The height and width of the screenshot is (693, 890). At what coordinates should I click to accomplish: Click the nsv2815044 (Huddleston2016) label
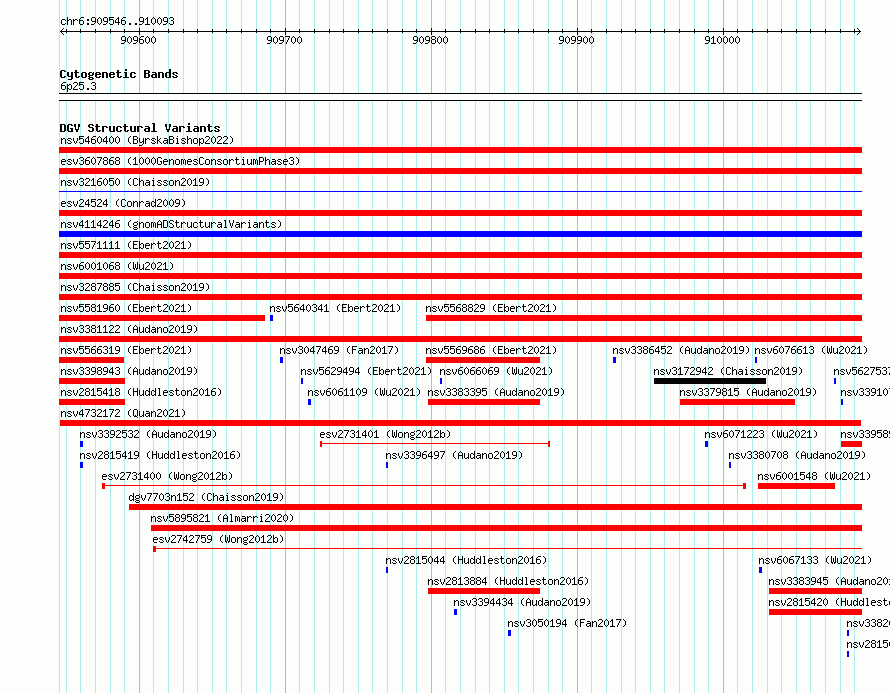coord(466,560)
